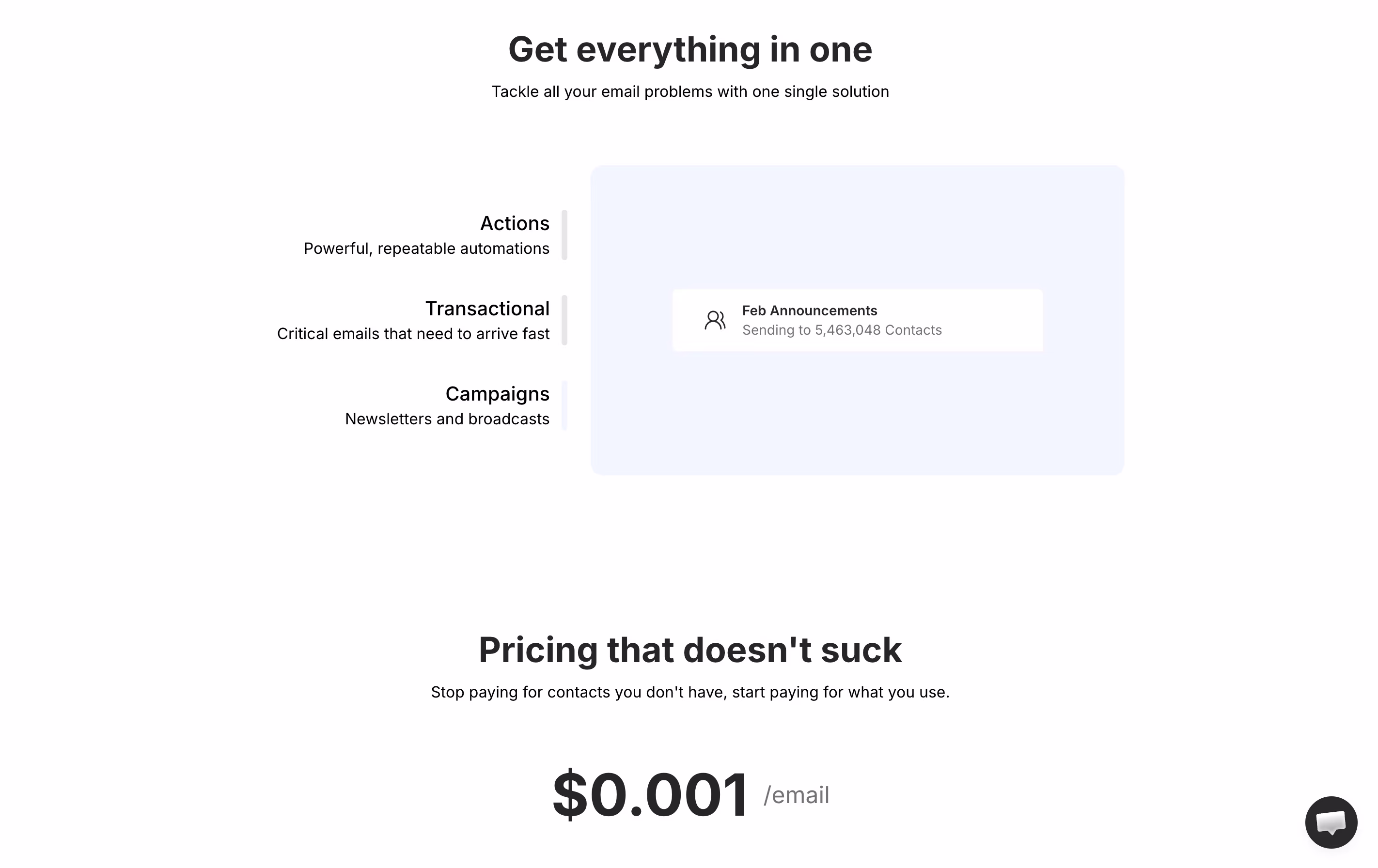
Task: Click the $0.001 price figure
Action: (650, 794)
